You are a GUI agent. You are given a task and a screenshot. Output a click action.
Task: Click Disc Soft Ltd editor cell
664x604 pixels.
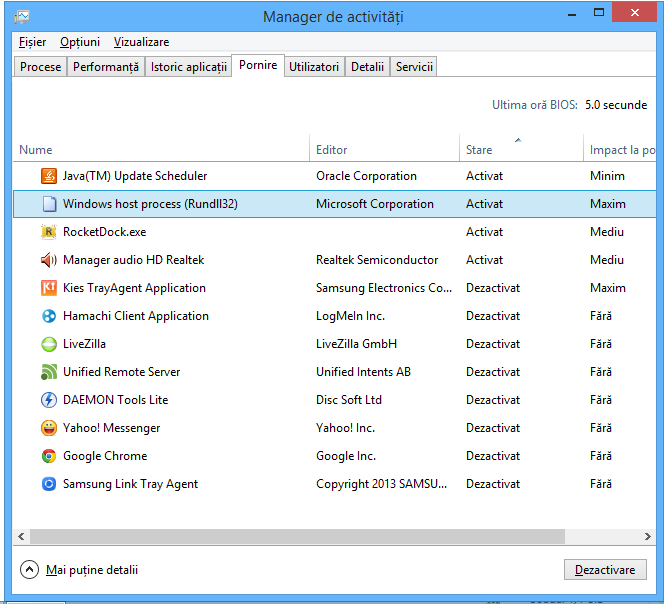click(349, 400)
